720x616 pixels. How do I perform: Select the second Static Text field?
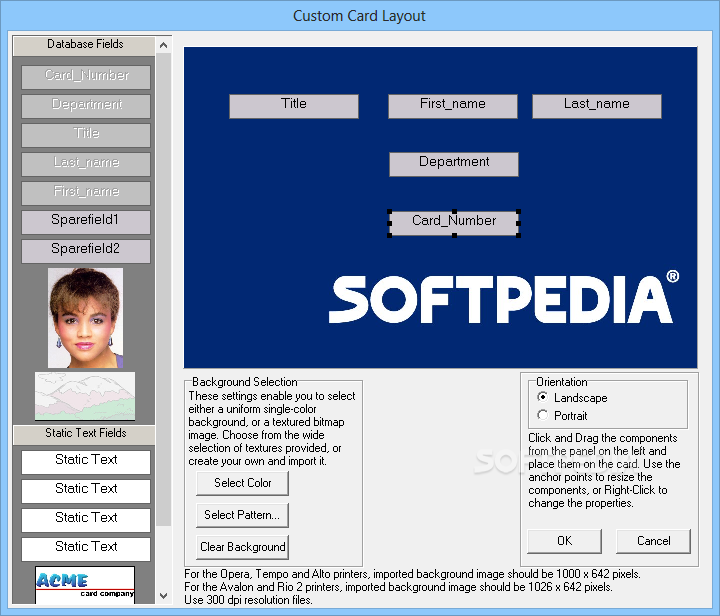[86, 491]
